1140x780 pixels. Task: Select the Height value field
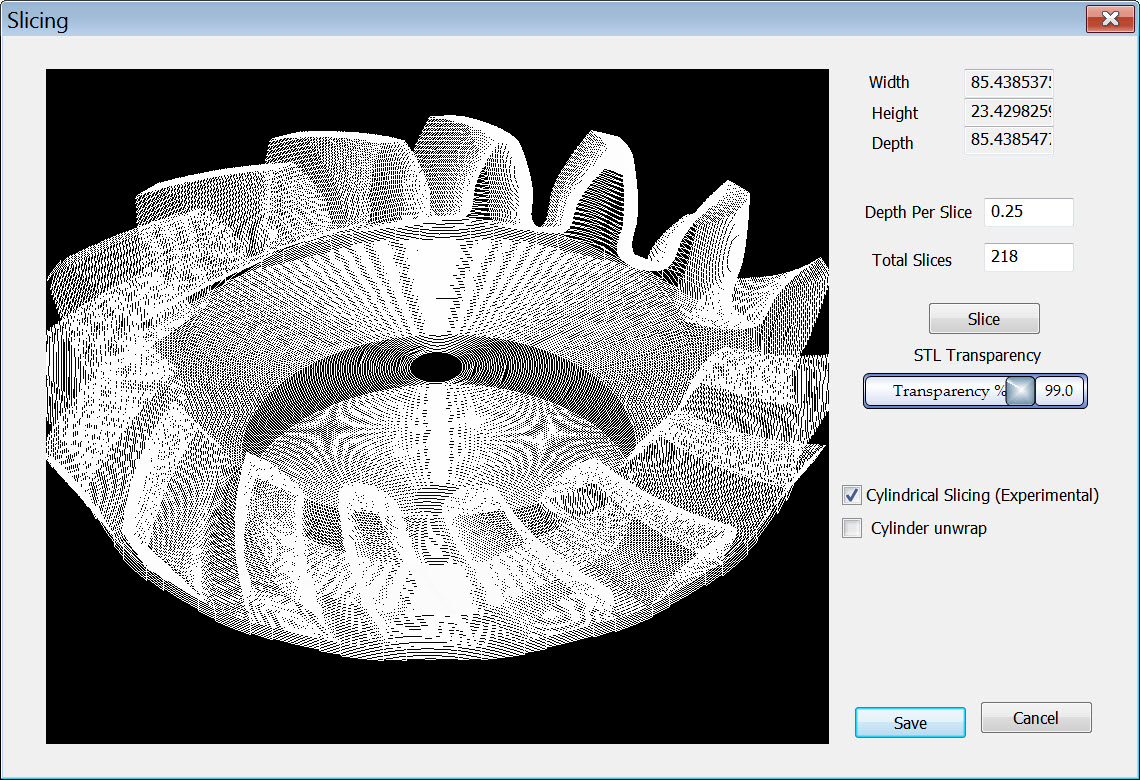[x=1009, y=112]
